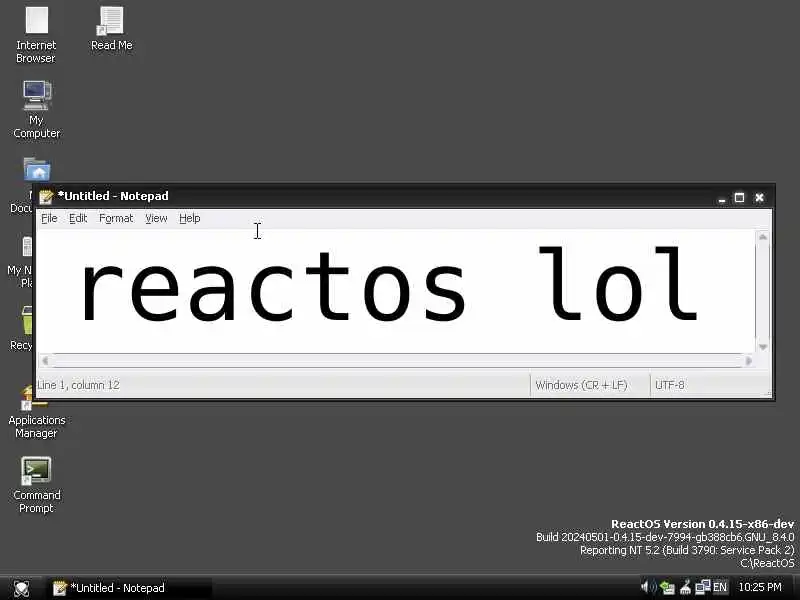800x600 pixels.
Task: Open the Help menu in Notepad
Action: (x=190, y=218)
